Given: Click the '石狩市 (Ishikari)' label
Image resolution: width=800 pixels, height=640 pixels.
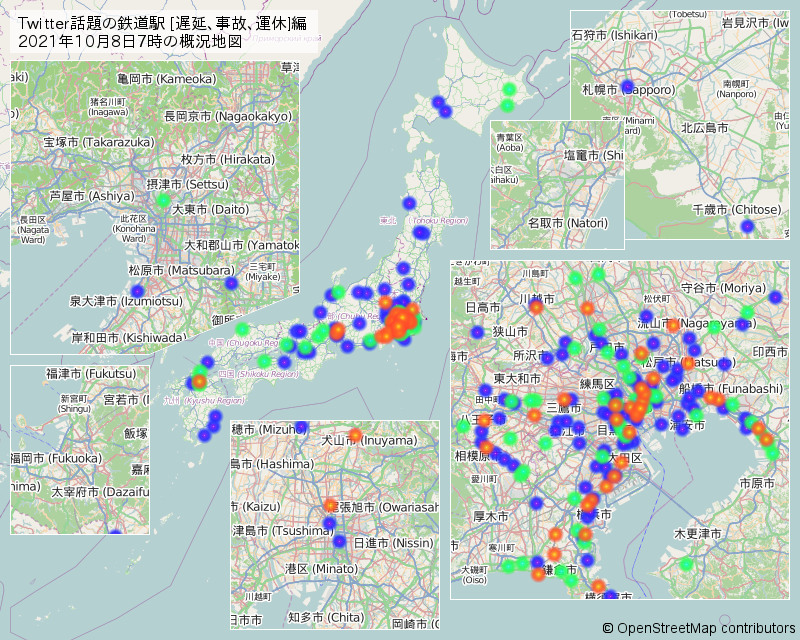Looking at the screenshot, I should coord(615,35).
